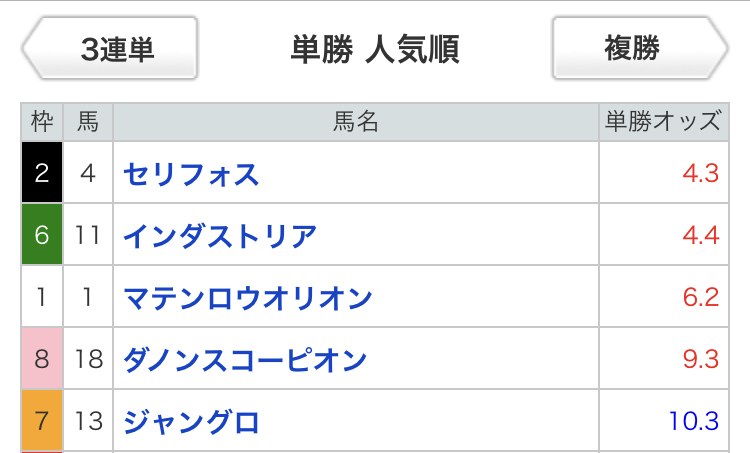
Task: Click black bracket 2 color cell
Action: pyautogui.click(x=42, y=174)
